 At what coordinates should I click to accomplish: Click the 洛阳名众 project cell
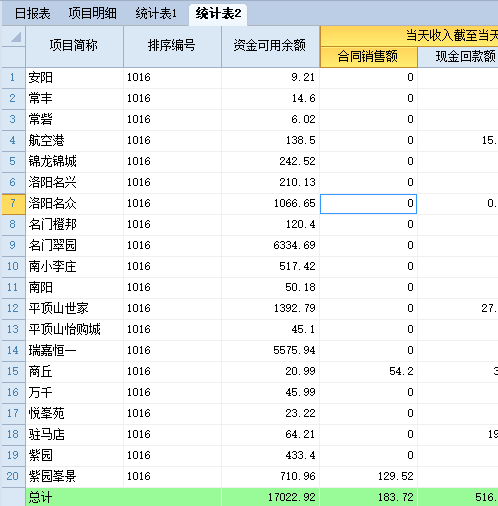74,204
